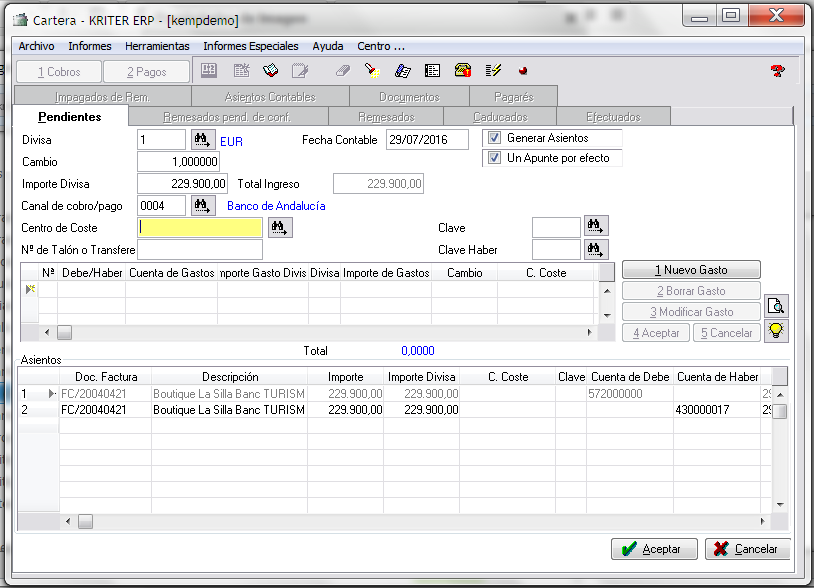Click the 5 Cancelar gasto button
This screenshot has height=588, width=814.
coord(726,333)
